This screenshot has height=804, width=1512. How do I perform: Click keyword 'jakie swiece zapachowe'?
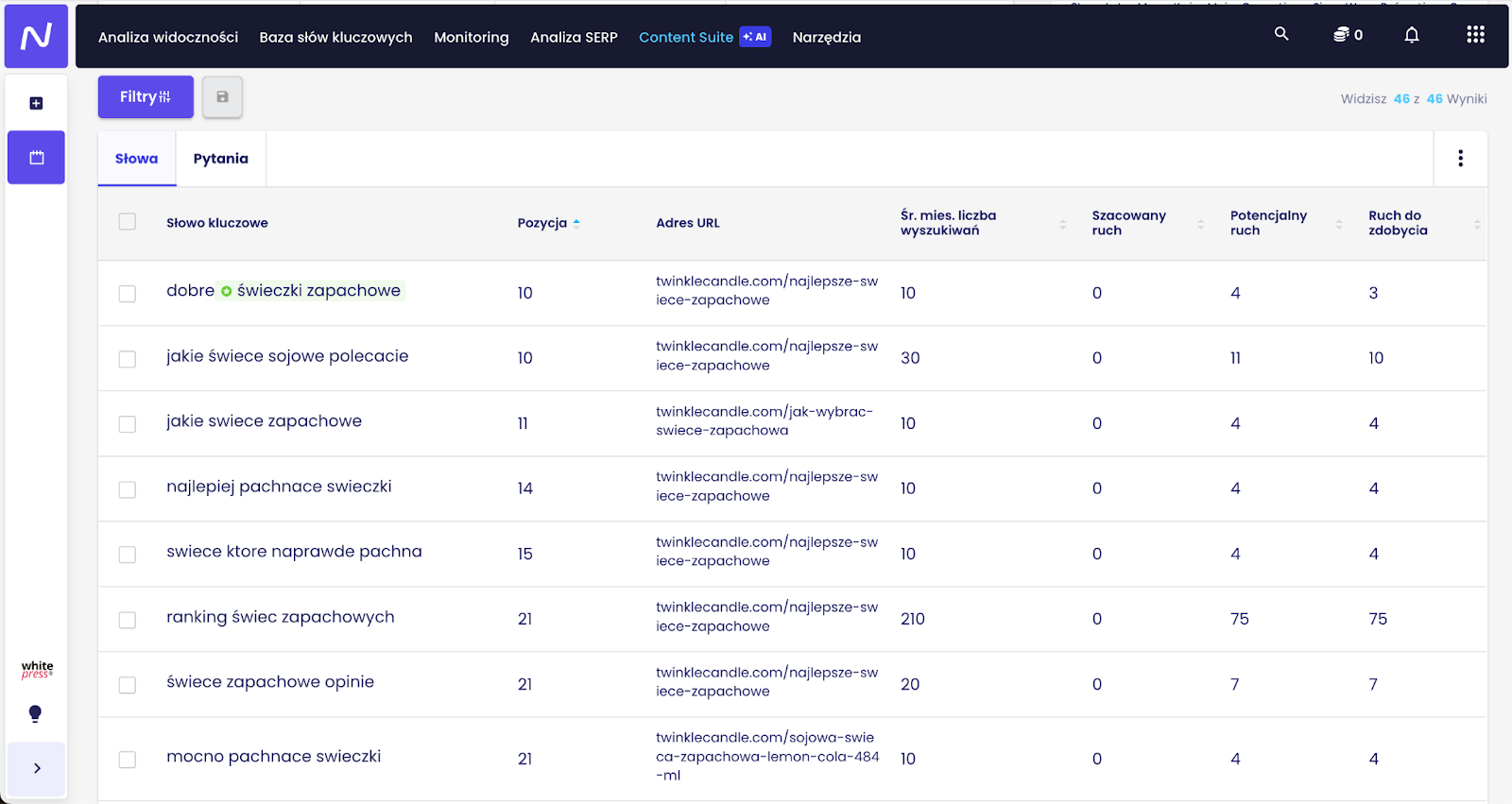coord(264,421)
